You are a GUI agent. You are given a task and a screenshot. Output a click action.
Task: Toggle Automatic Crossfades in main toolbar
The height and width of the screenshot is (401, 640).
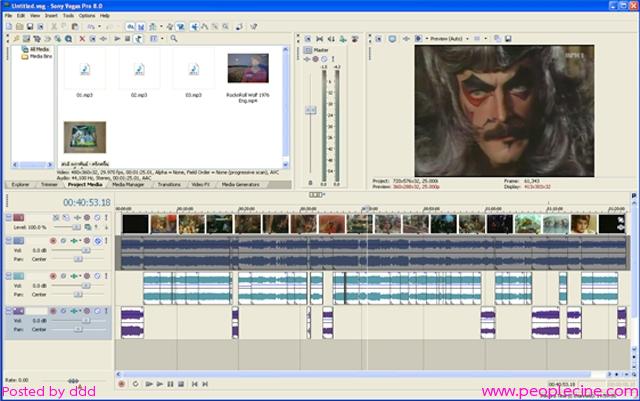(141, 27)
